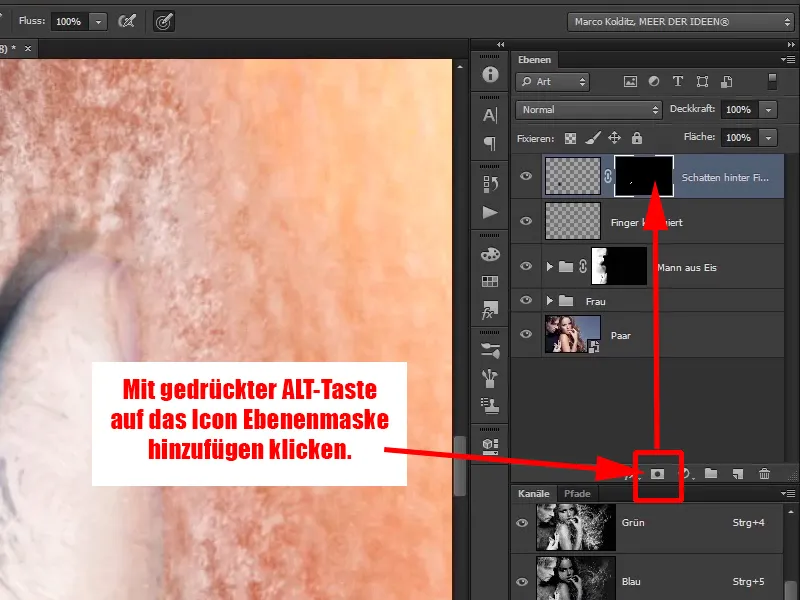The image size is (800, 600).
Task: Open the layer filter type dropdown Art
Action: tap(553, 82)
